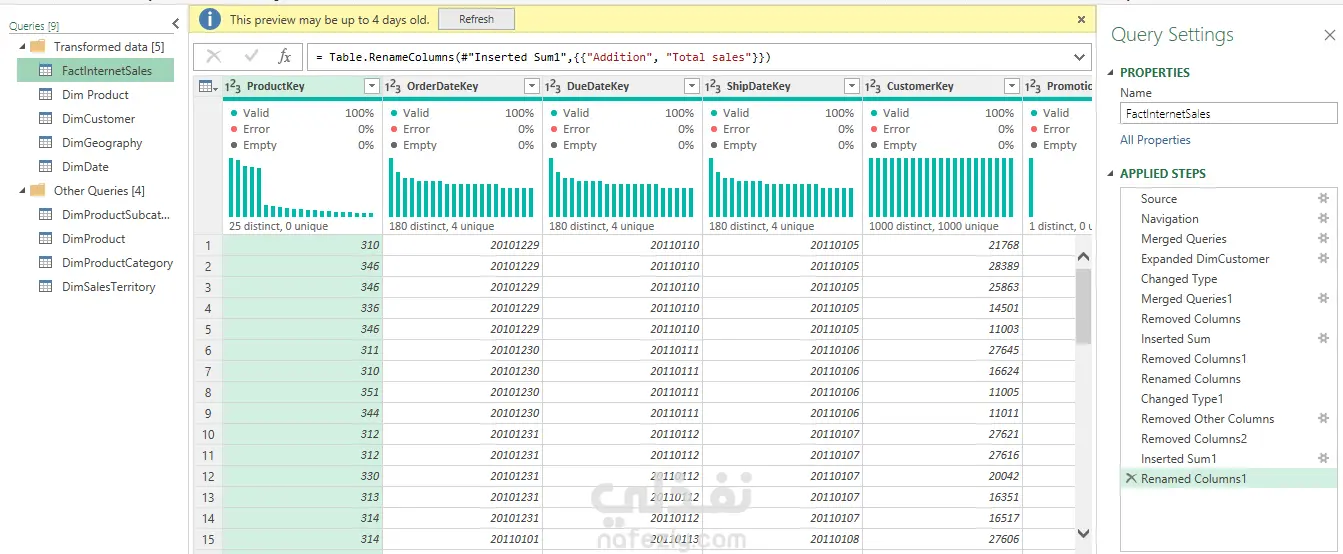Viewport: 1343px width, 554px height.
Task: Select the Changed Type step
Action: pos(1179,279)
